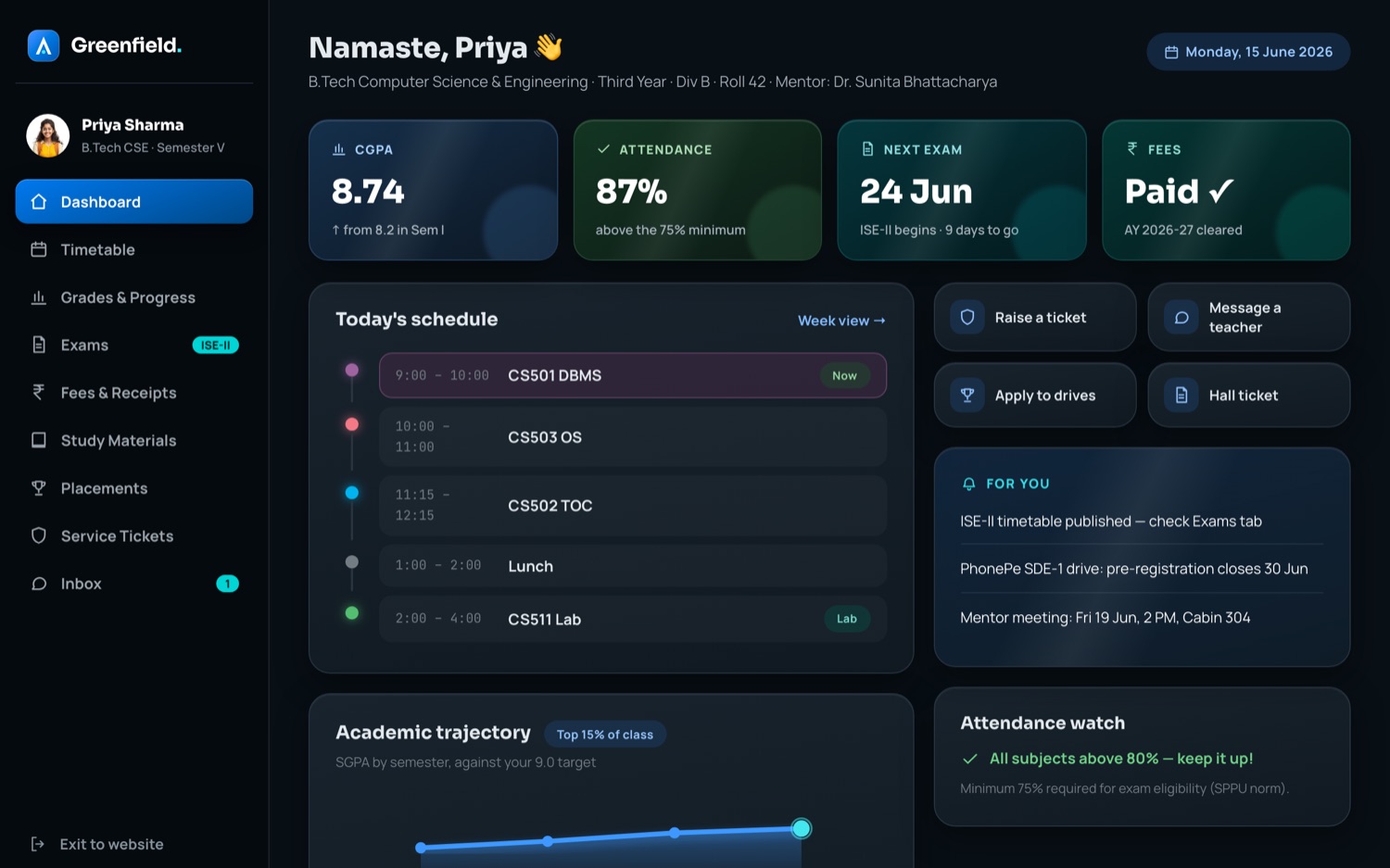1390x868 pixels.
Task: Click the ISE-II badge next to Exams
Action: pos(216,346)
